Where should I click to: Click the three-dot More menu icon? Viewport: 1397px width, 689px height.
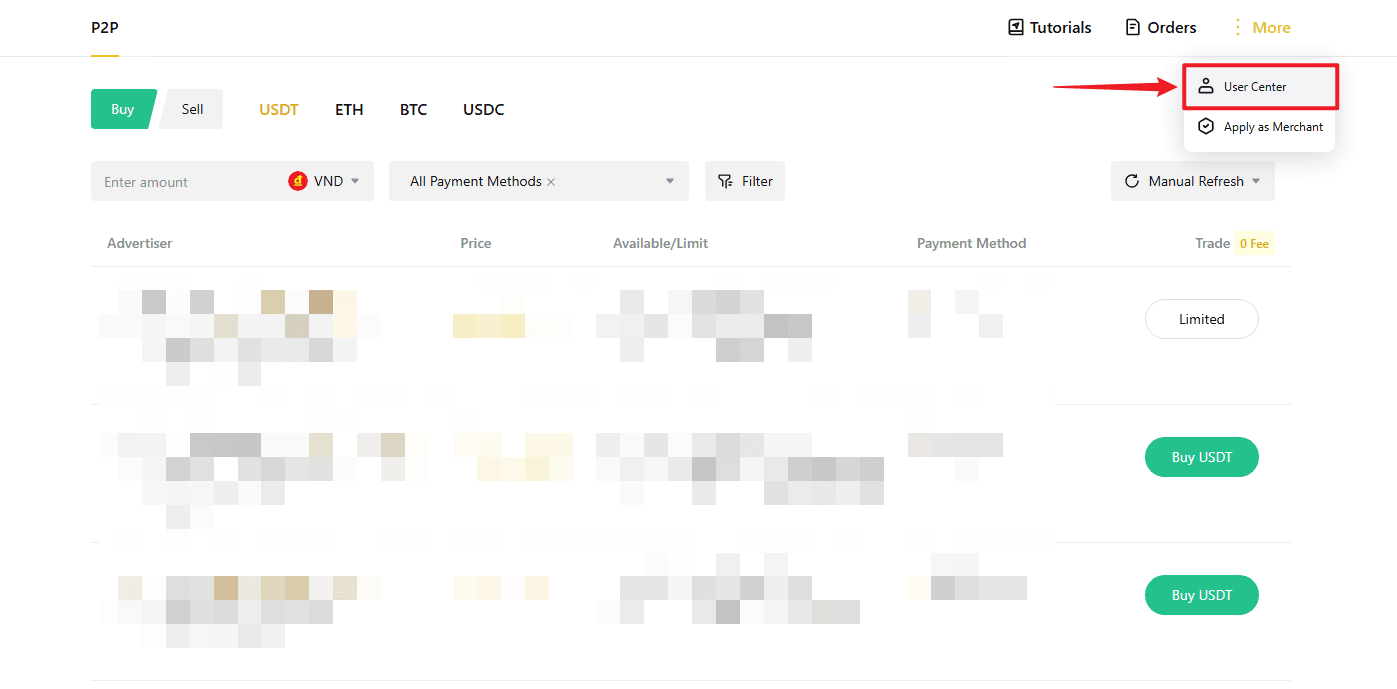(x=1238, y=28)
